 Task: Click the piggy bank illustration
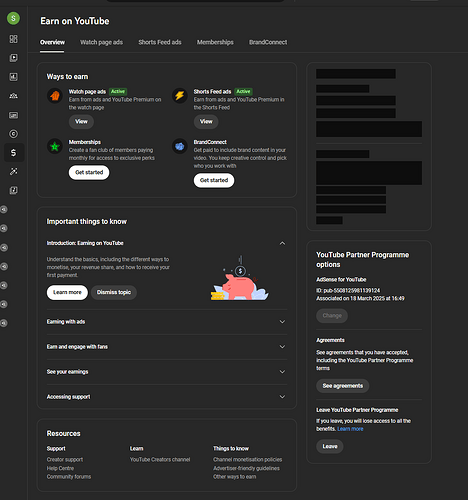pyautogui.click(x=240, y=279)
